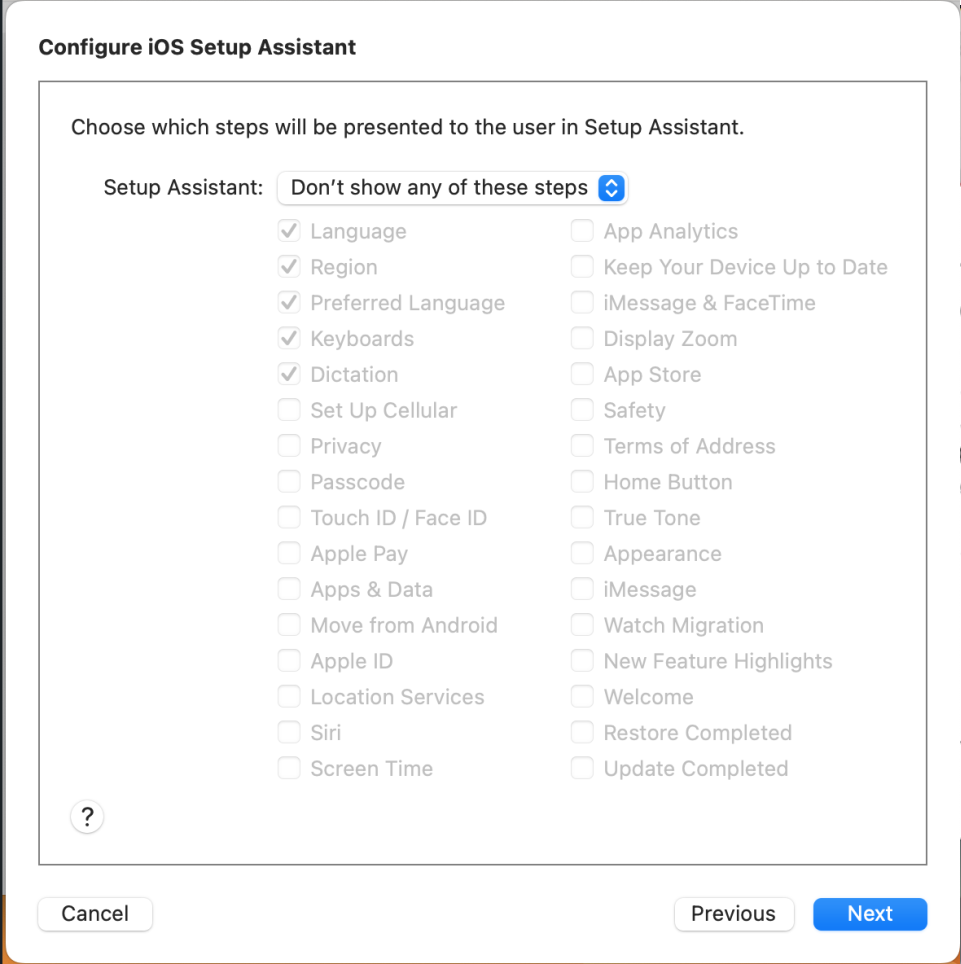Check the App Analytics checkbox
The height and width of the screenshot is (964, 961).
tap(582, 232)
